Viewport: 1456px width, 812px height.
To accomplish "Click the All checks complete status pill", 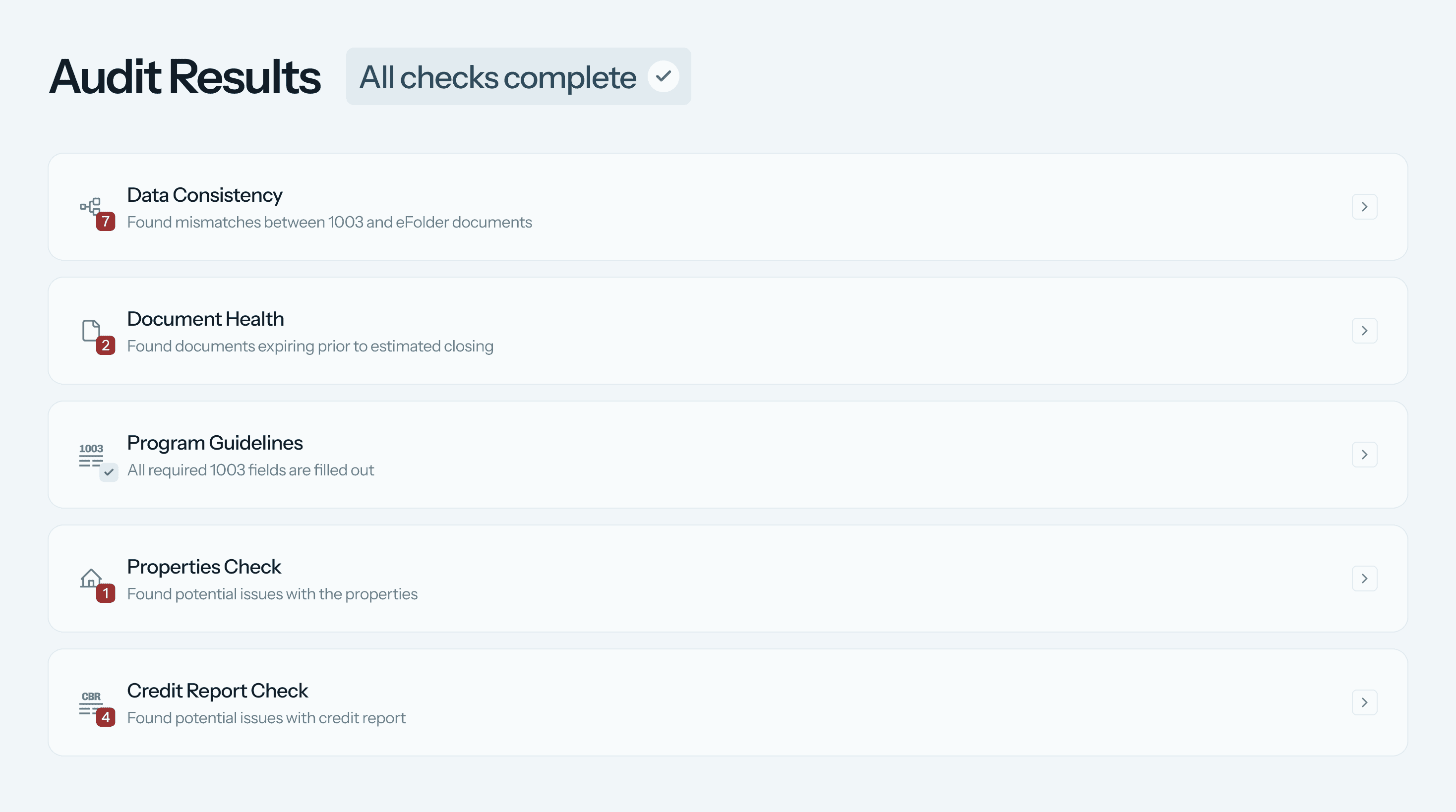I will click(x=497, y=77).
